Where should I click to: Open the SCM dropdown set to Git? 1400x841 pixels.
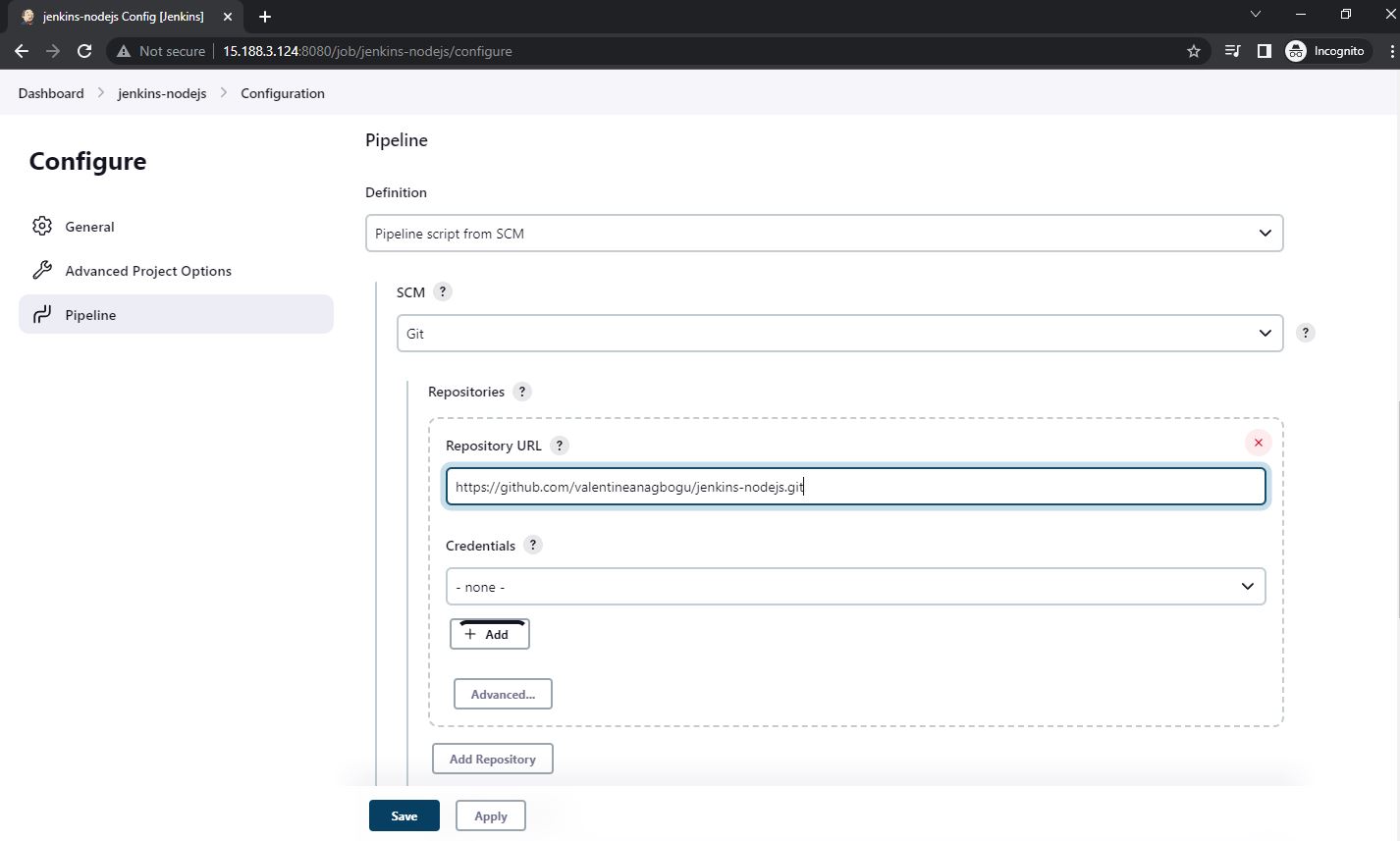point(839,333)
